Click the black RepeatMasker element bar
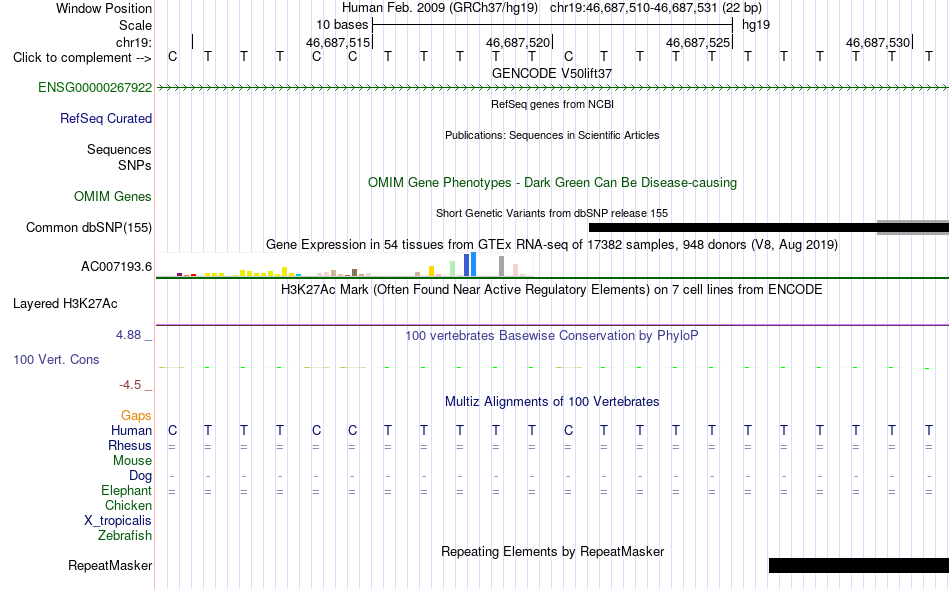 pyautogui.click(x=859, y=565)
